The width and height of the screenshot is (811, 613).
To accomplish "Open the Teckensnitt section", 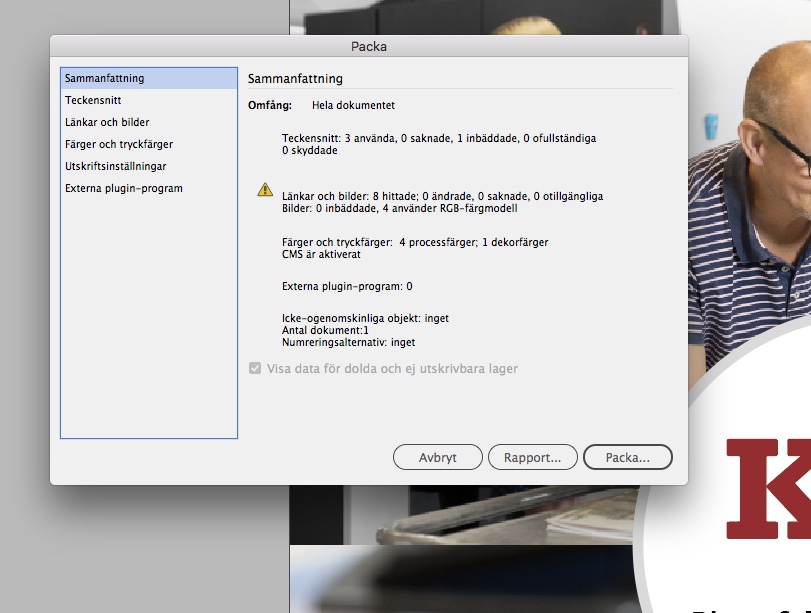I will click(149, 100).
